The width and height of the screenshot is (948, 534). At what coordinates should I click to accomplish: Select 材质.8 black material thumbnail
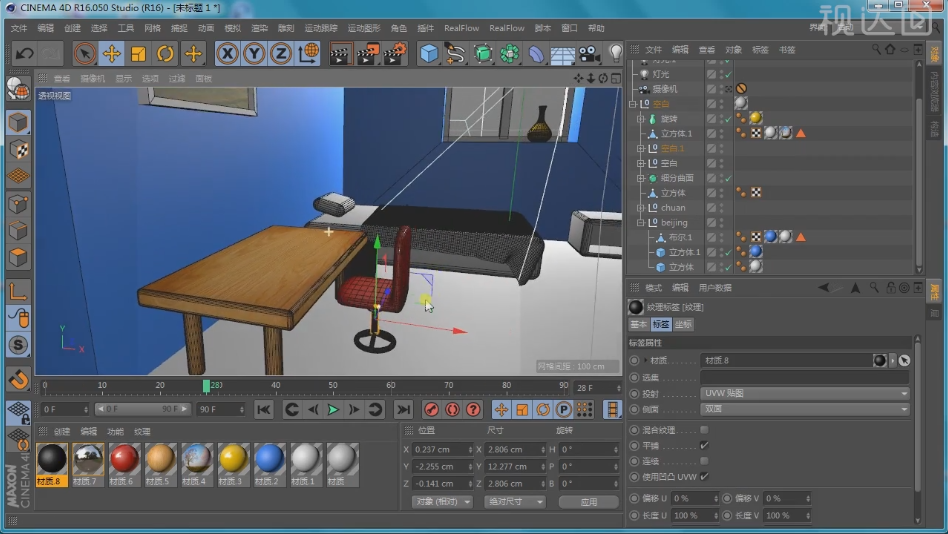pos(52,464)
